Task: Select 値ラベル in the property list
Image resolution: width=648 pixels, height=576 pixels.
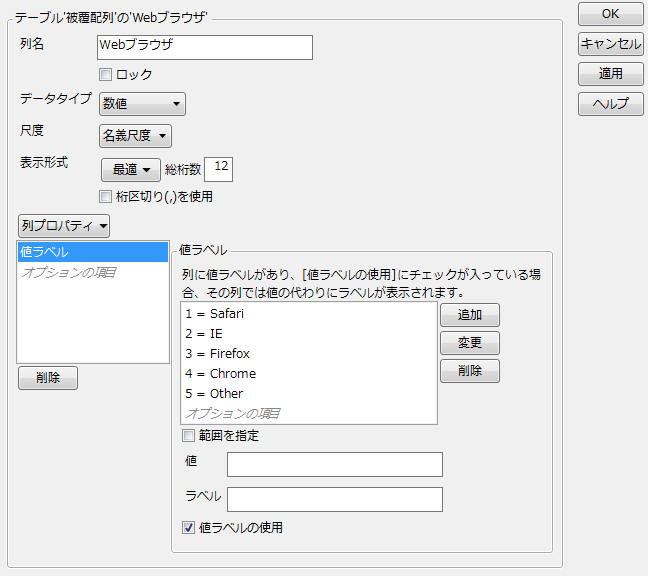Action: [93, 252]
